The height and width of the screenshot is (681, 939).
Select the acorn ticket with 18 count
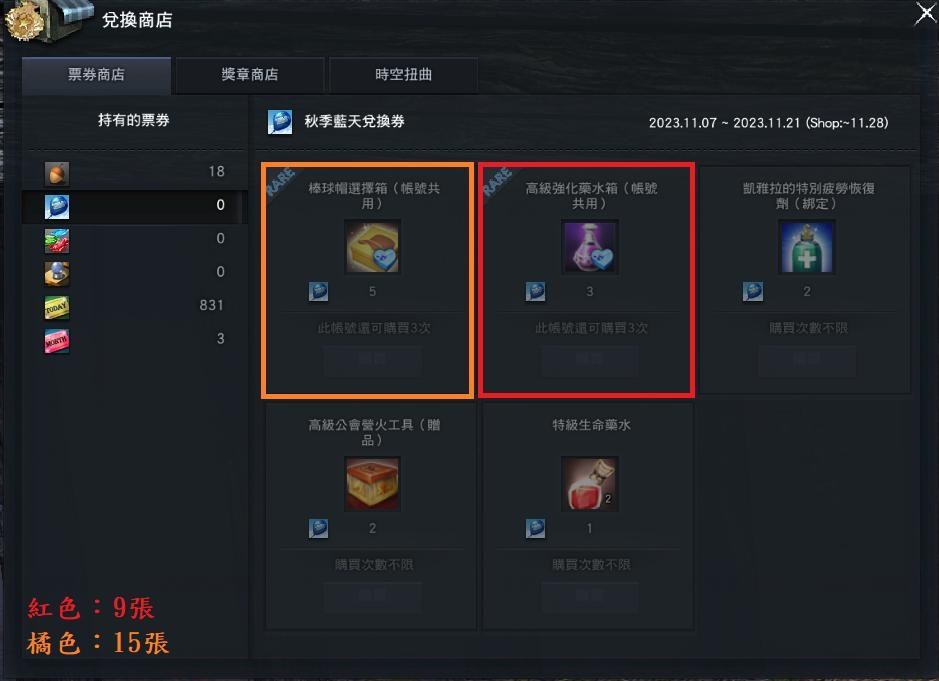135,174
